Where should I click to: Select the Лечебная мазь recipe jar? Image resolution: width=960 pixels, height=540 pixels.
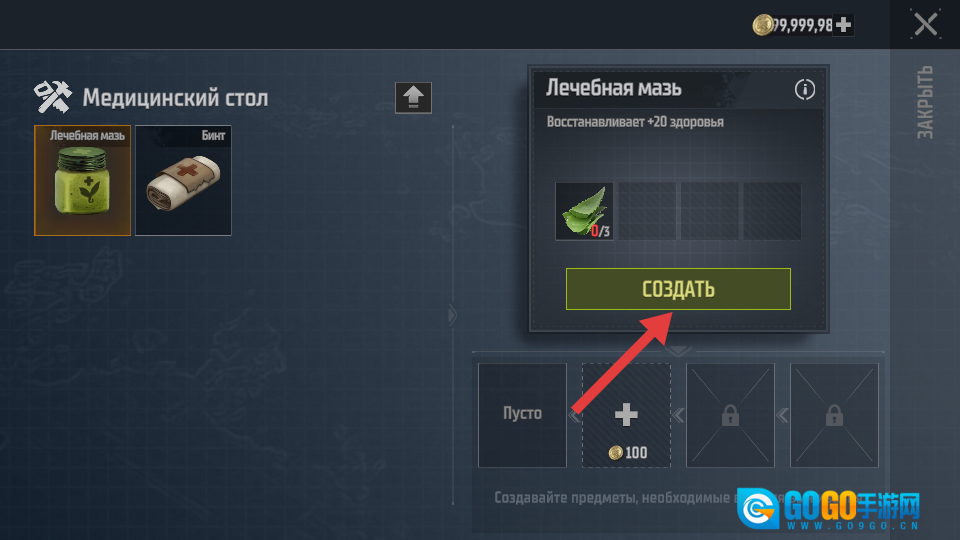tap(83, 181)
